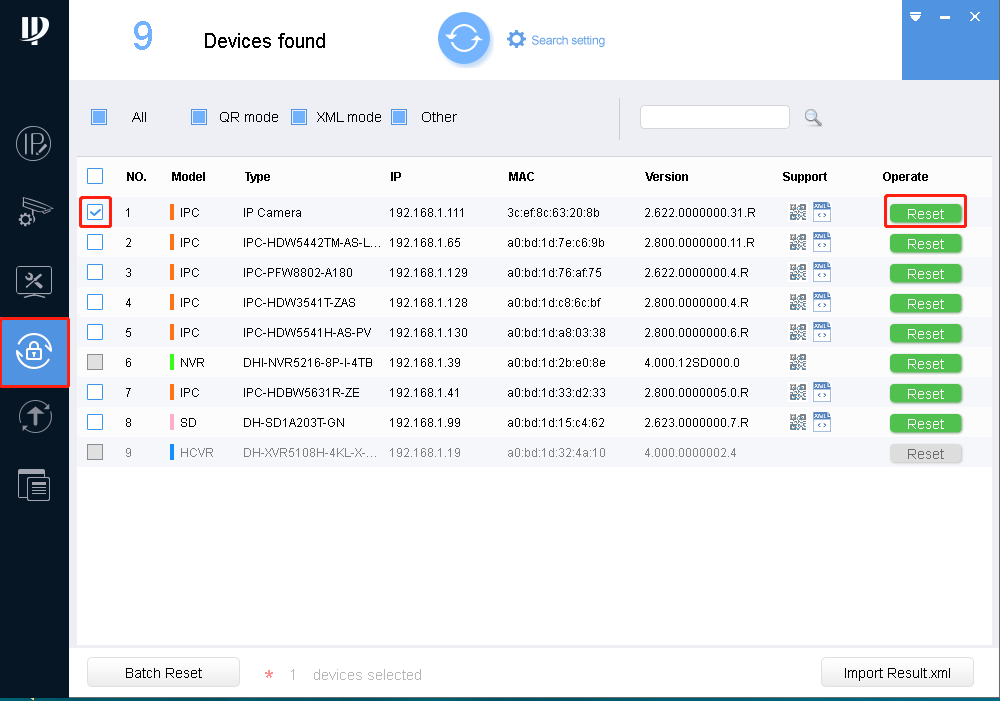Sort by Model column header
The width and height of the screenshot is (1000, 701).
click(x=188, y=177)
